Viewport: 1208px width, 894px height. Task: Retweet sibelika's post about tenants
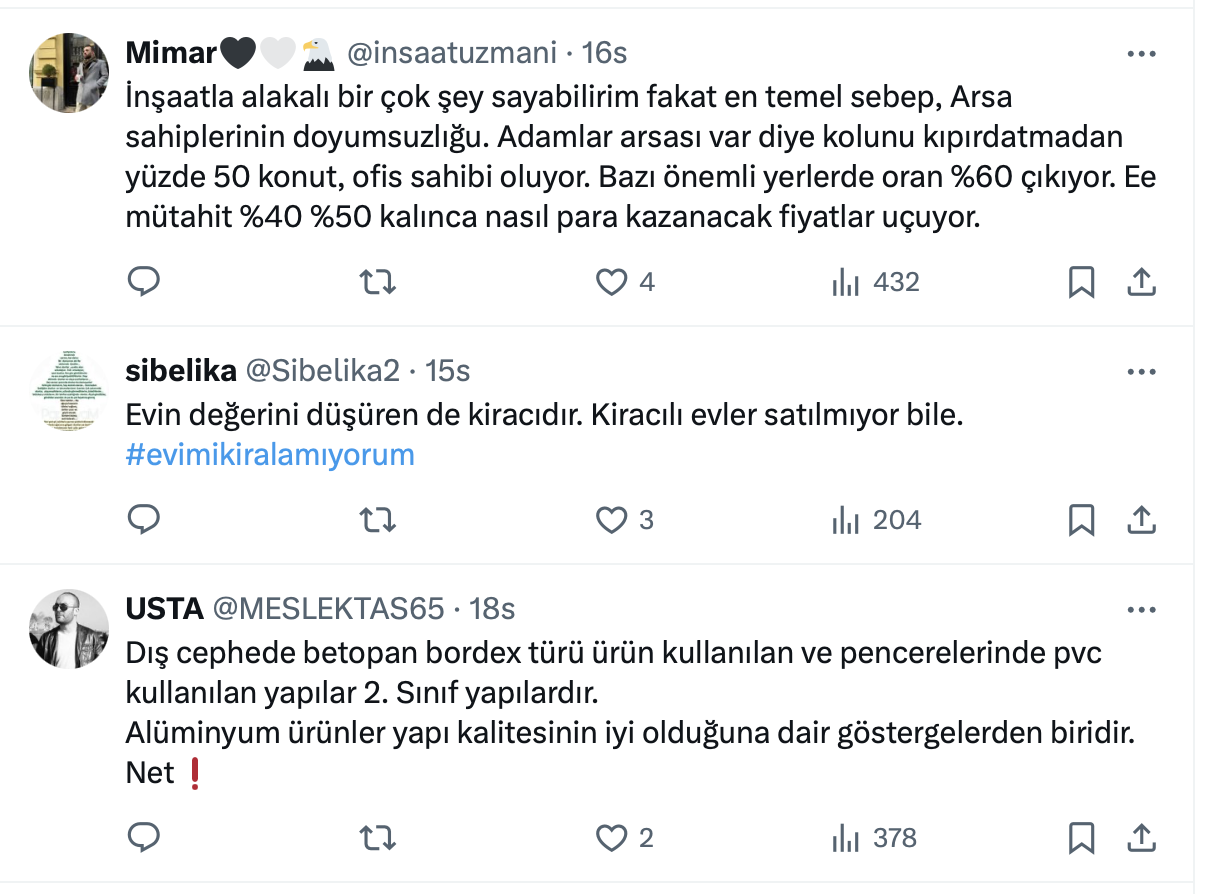(377, 520)
